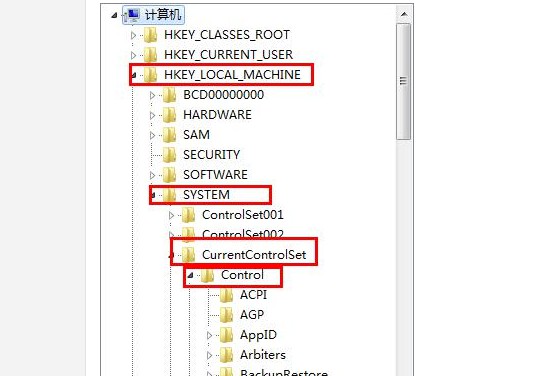
Task: Expand the AppID key arrow
Action: [210, 335]
